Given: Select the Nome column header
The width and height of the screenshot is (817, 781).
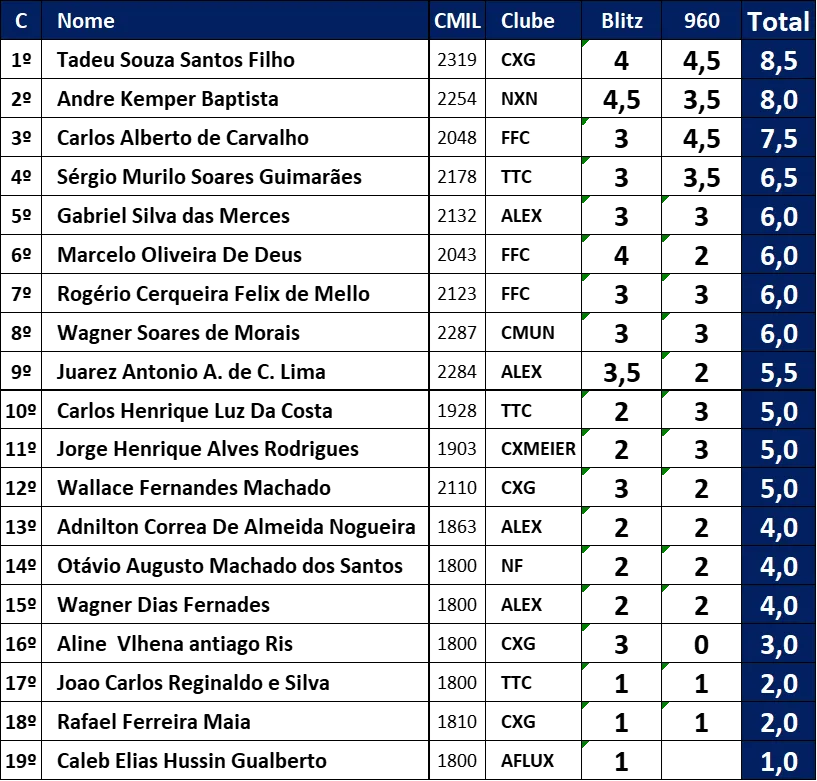Looking at the screenshot, I should 86,21.
